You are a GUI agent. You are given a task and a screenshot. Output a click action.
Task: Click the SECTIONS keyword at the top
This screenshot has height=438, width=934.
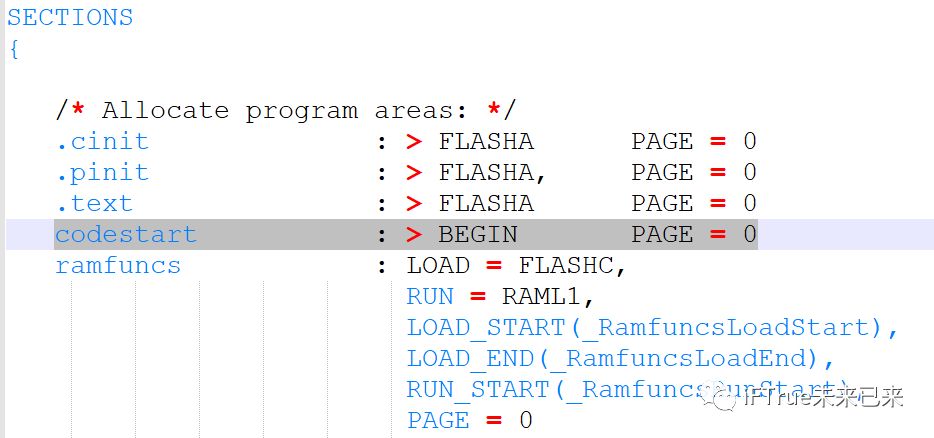tap(70, 17)
